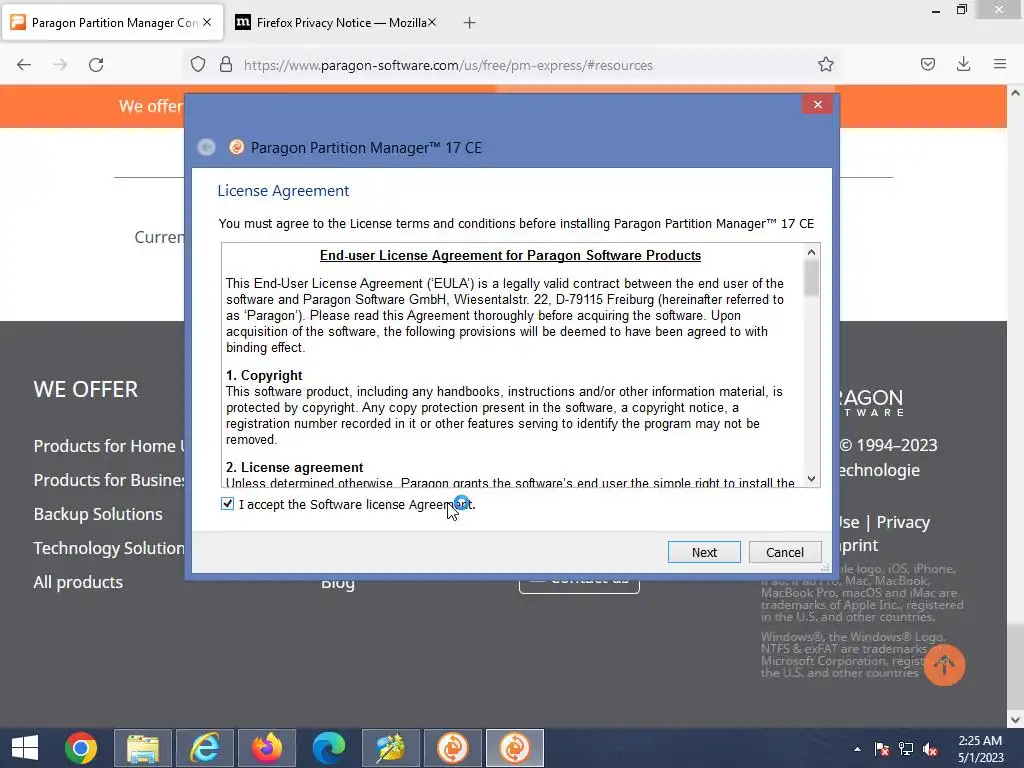1024x768 pixels.
Task: Open the Windows Start menu
Action: (25, 748)
